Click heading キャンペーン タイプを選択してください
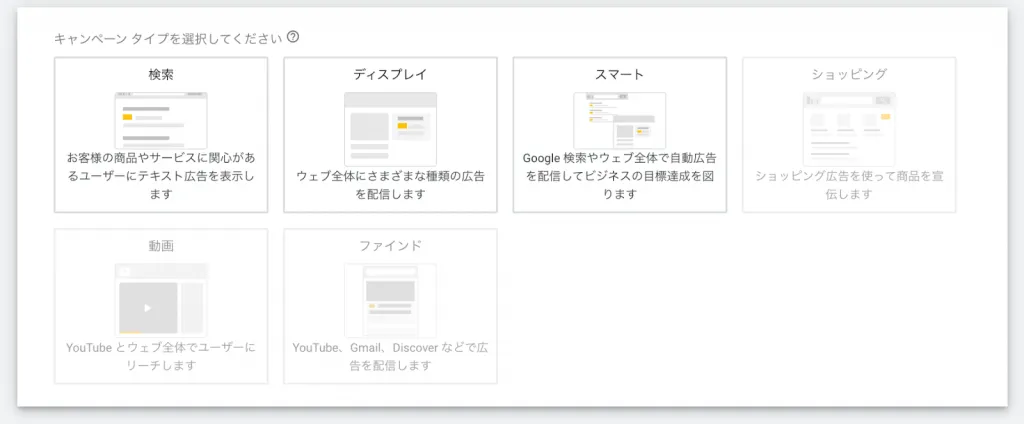Screen dimensions: 1024x424 tap(168, 38)
